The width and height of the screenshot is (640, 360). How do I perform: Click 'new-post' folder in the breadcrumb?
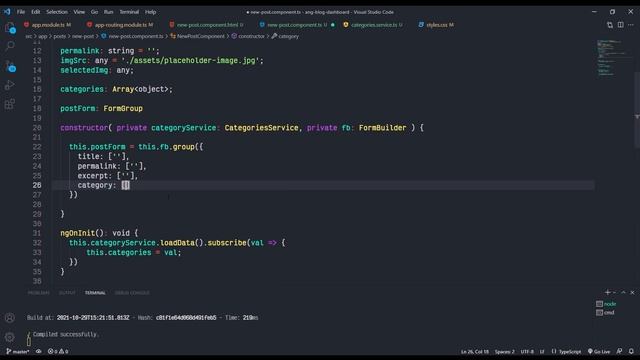(x=83, y=36)
